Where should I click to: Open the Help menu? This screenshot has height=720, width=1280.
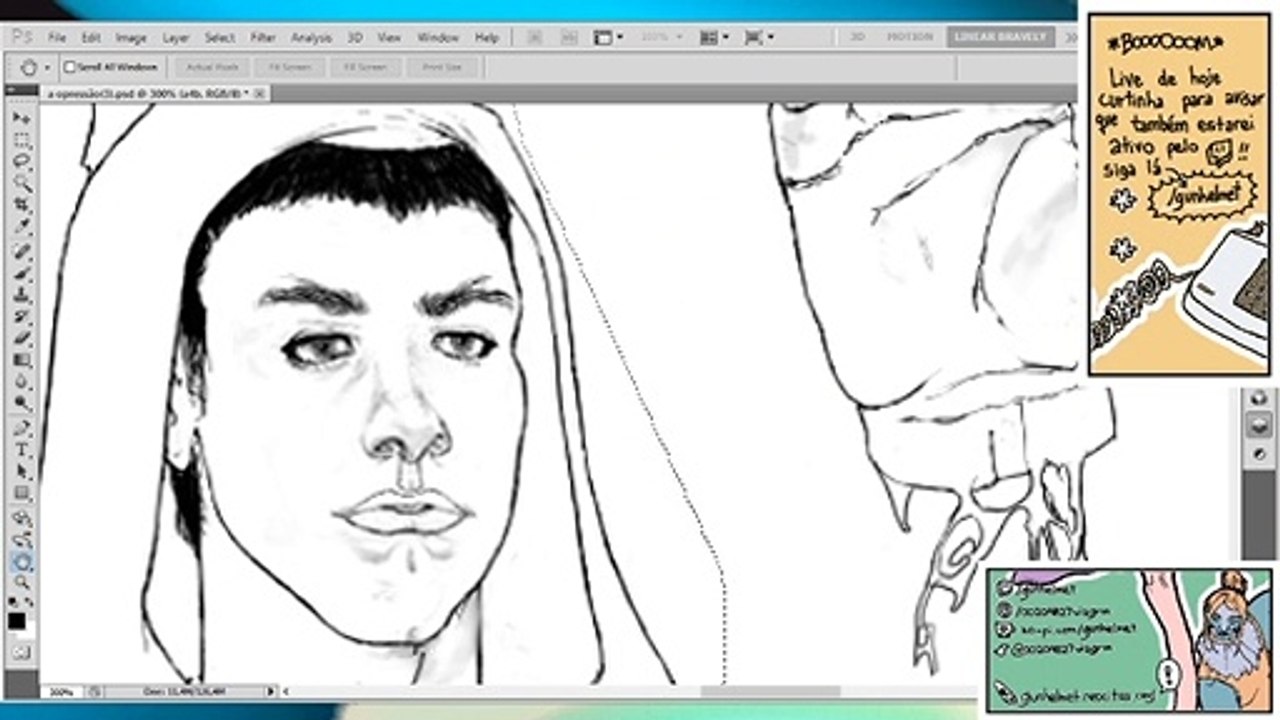click(487, 37)
